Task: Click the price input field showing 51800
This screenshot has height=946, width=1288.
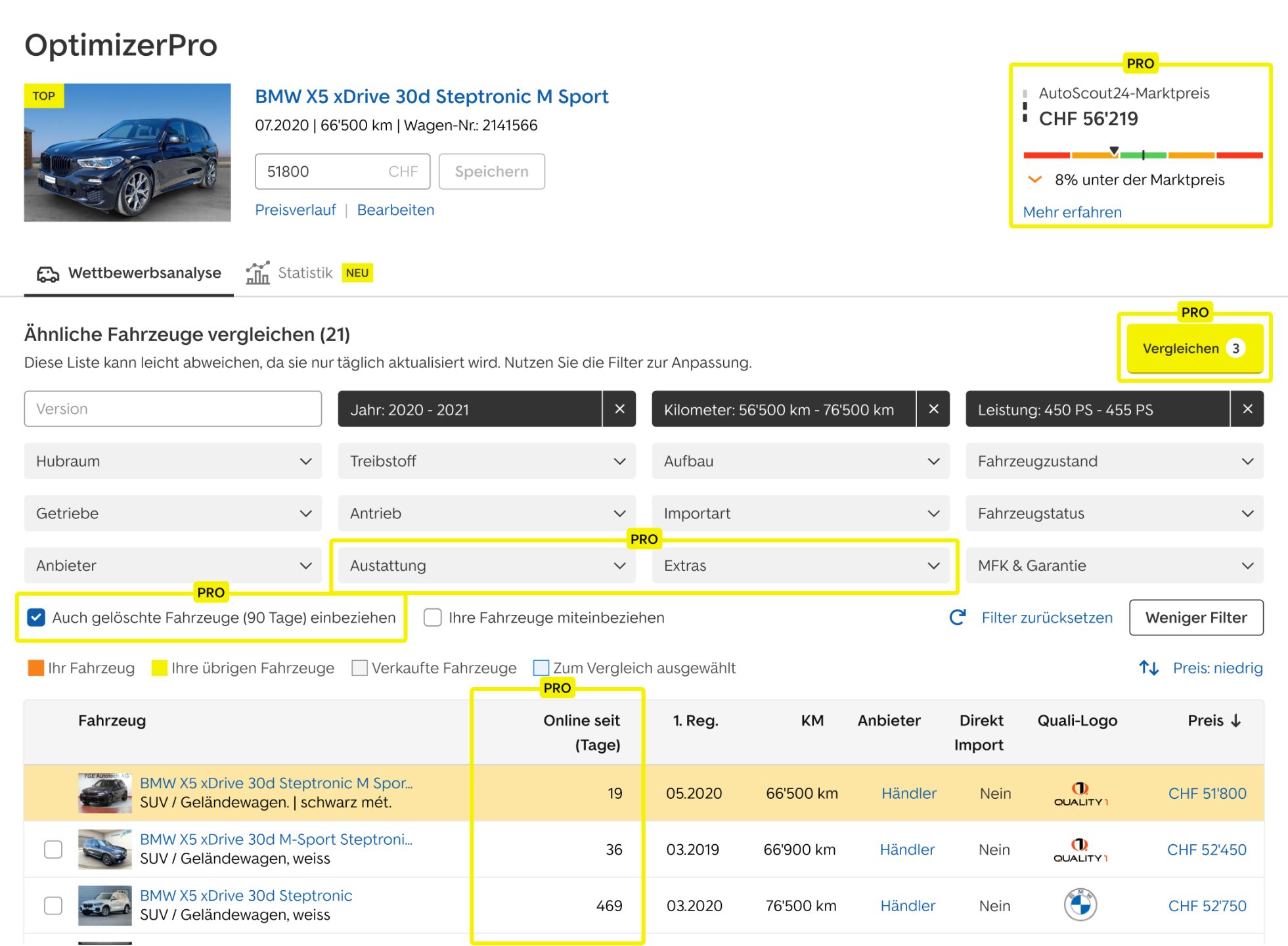Action: coord(342,171)
